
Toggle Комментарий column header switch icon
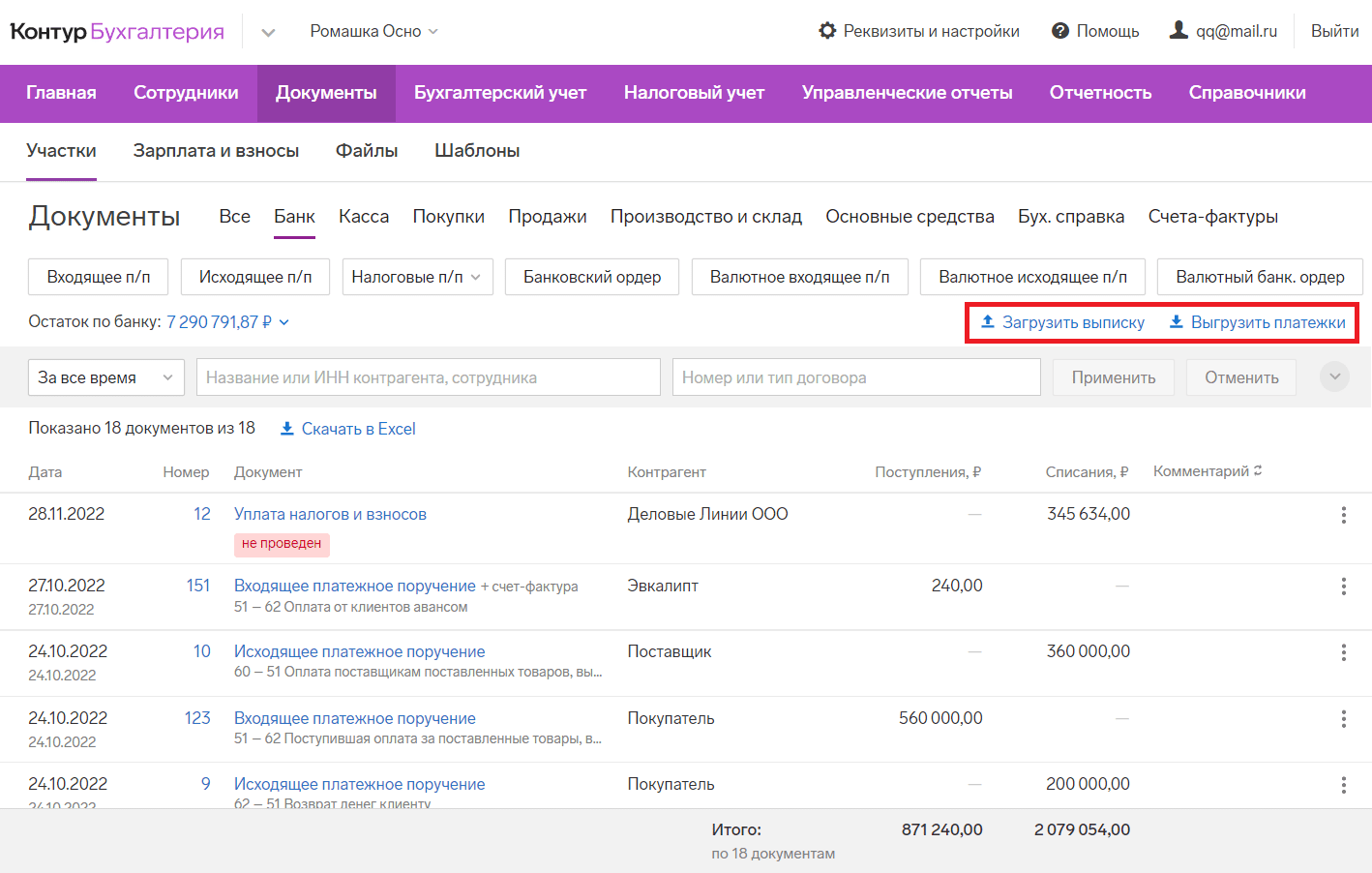click(x=1258, y=470)
